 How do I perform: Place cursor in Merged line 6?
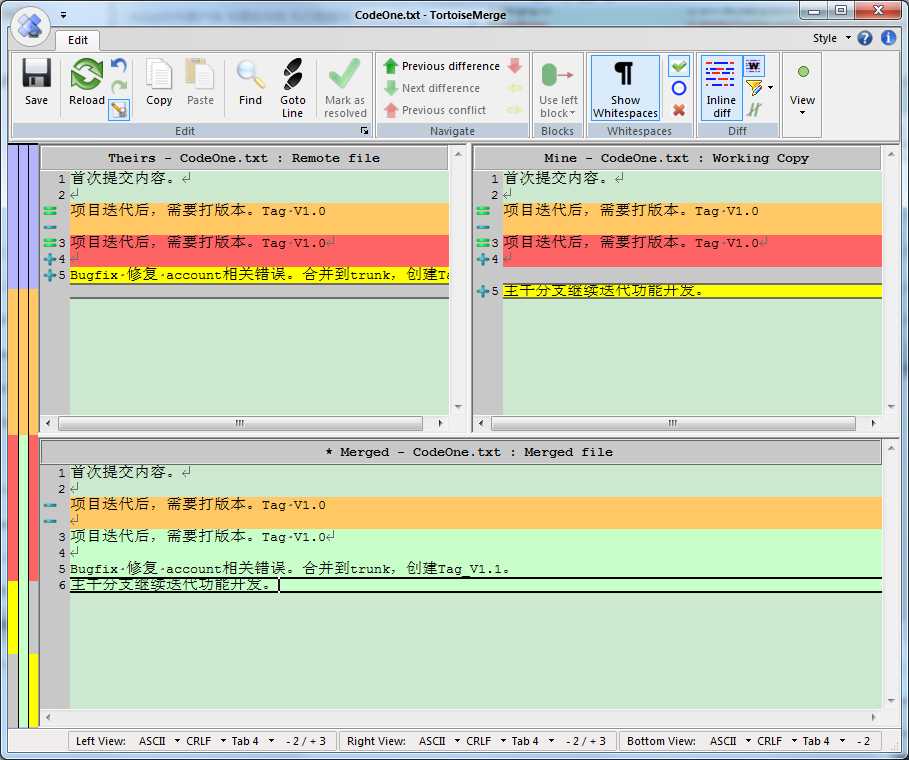click(x=475, y=585)
